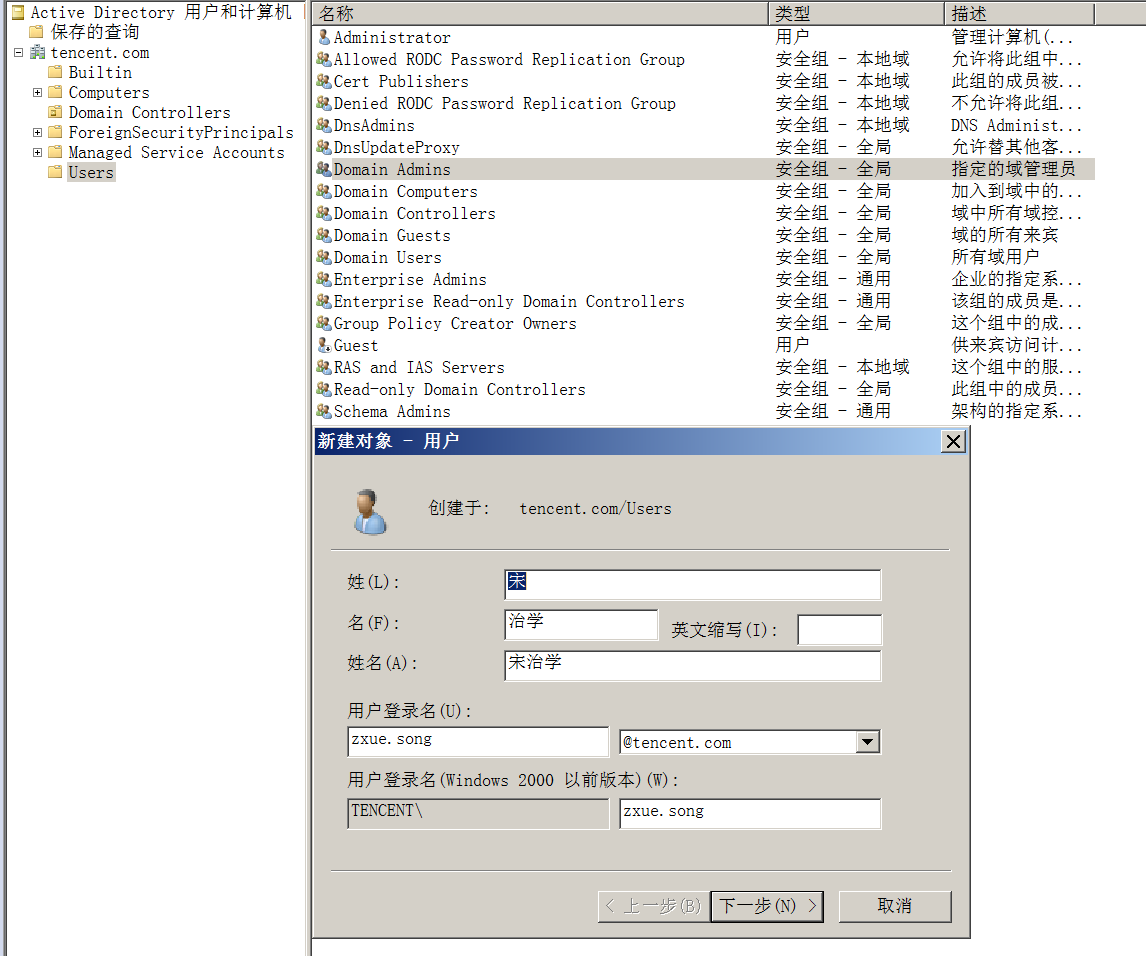Viewport: 1146px width, 956px height.
Task: Click the 英文缩写(I) input field
Action: (x=839, y=629)
